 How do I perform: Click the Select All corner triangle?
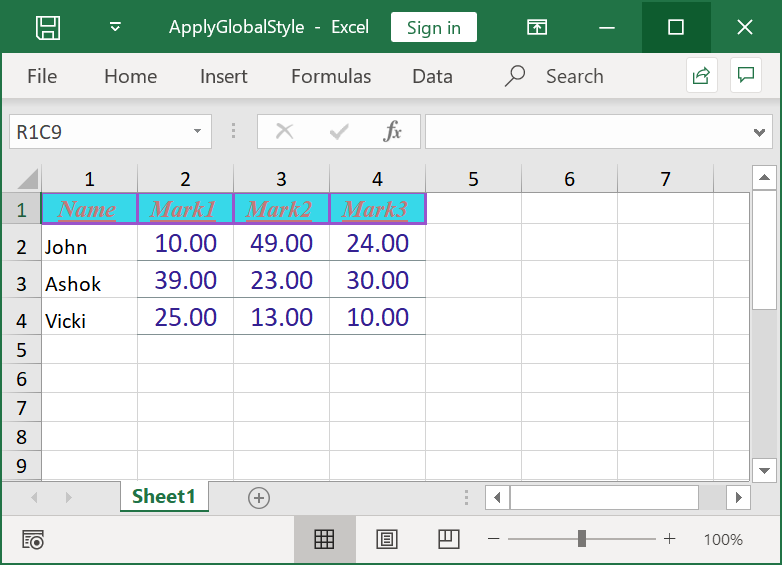point(26,180)
